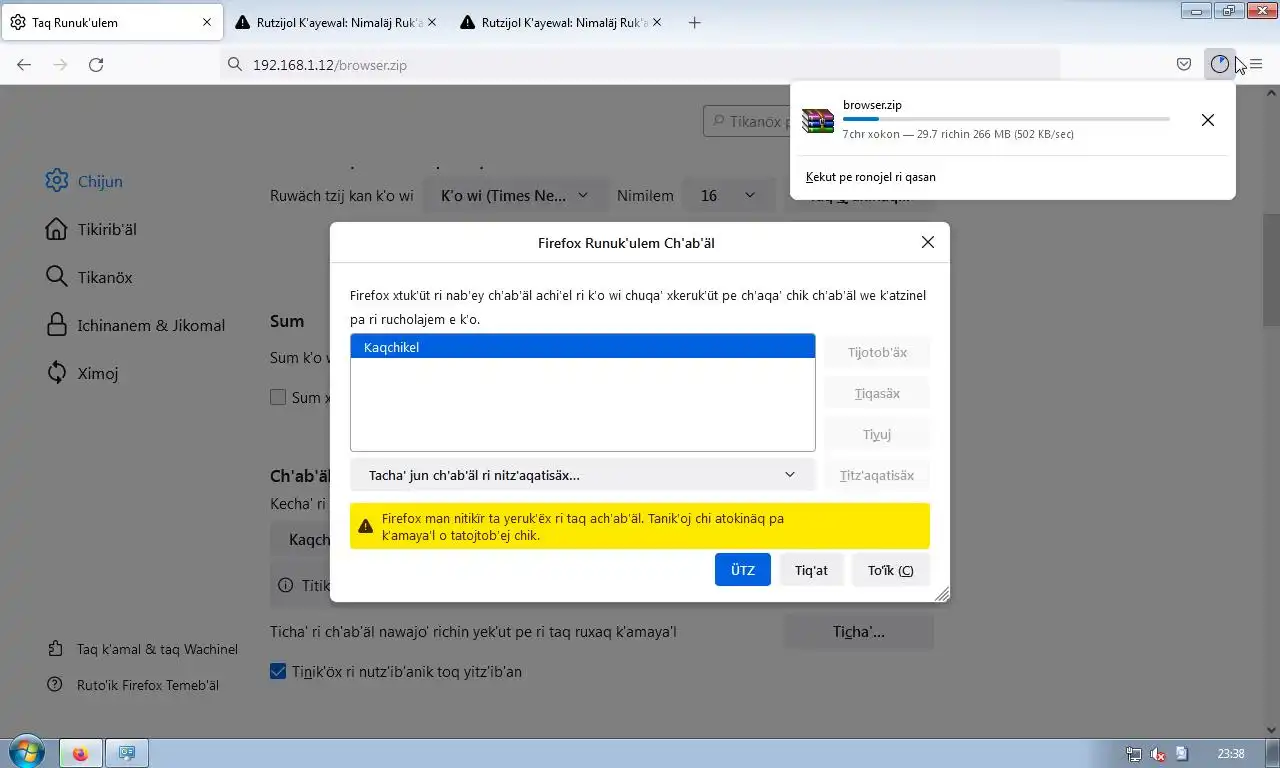Image resolution: width=1280 pixels, height=768 pixels.
Task: Open a new browser tab
Action: pyautogui.click(x=695, y=22)
